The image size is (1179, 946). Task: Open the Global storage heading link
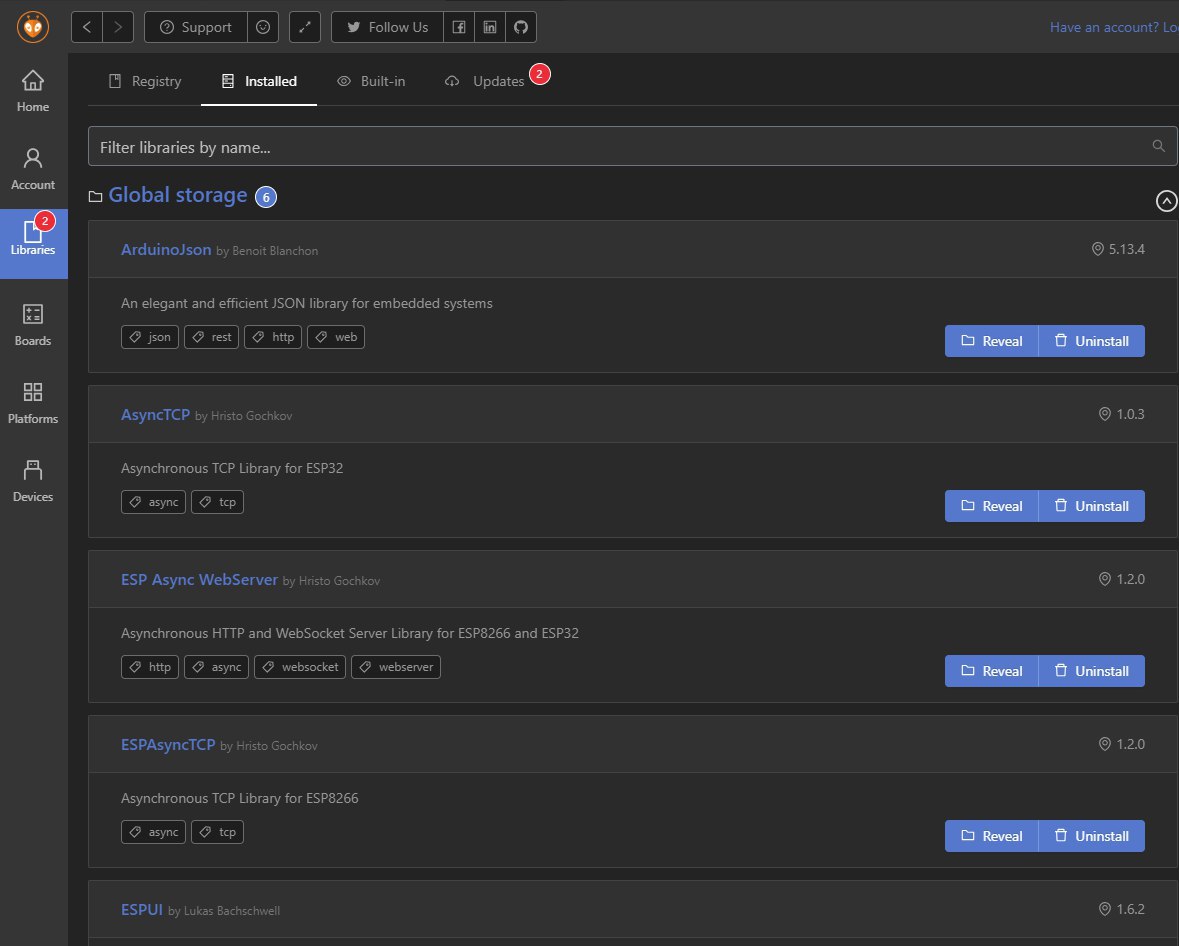point(177,195)
